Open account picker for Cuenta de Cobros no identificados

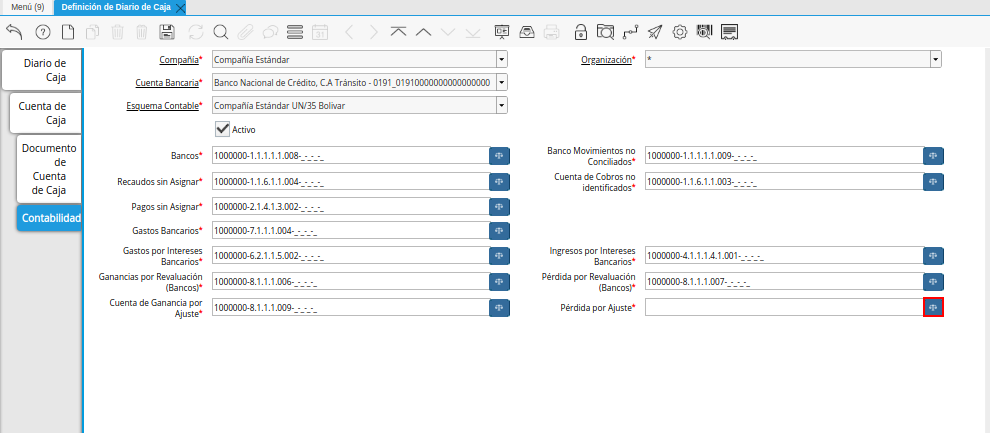point(933,181)
